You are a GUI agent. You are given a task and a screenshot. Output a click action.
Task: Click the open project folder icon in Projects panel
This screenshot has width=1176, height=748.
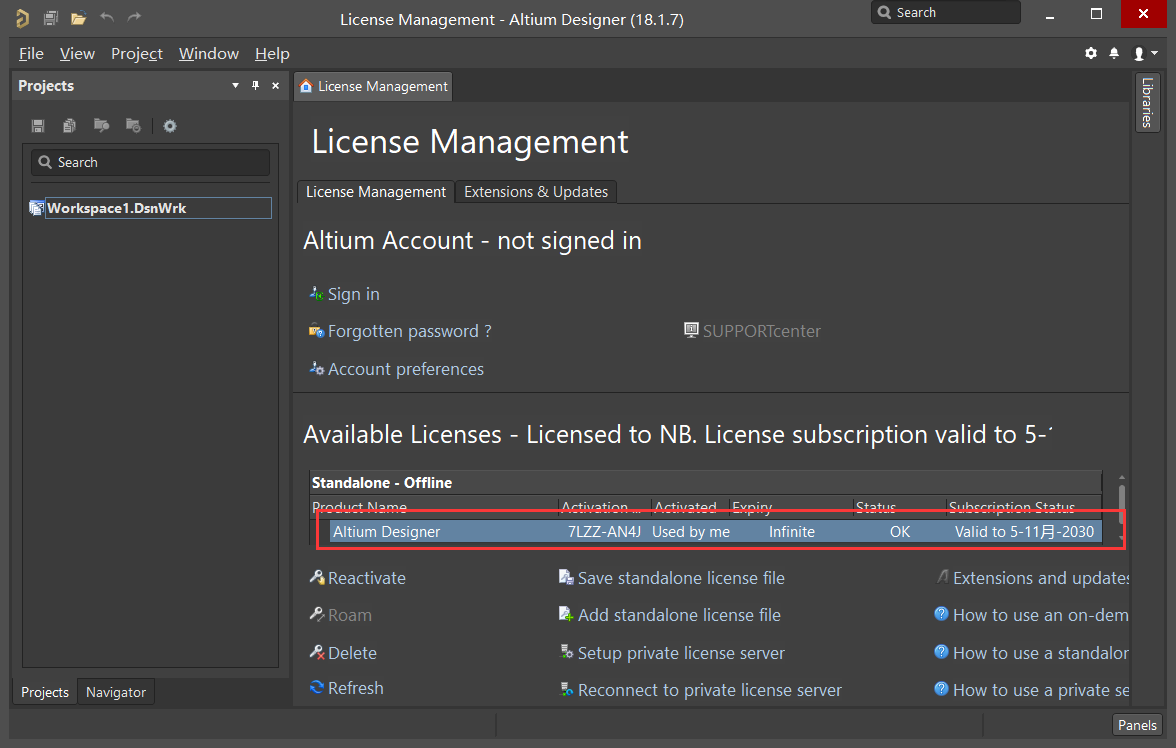[101, 125]
